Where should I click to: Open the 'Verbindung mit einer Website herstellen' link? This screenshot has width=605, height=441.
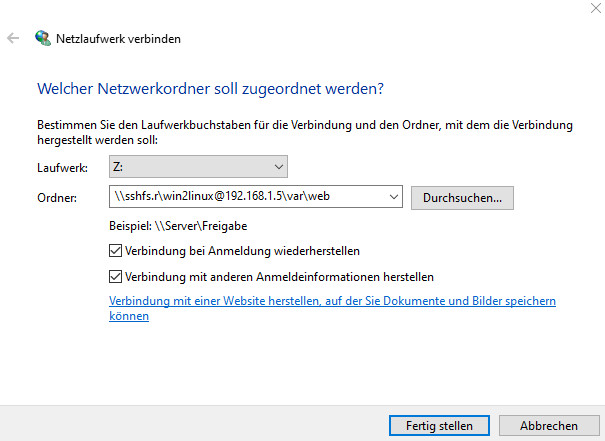(330, 301)
